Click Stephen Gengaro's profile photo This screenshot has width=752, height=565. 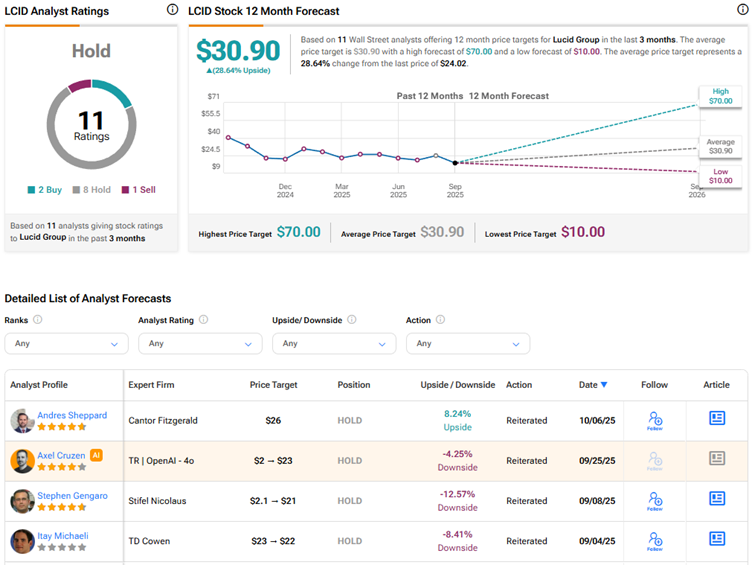point(22,501)
